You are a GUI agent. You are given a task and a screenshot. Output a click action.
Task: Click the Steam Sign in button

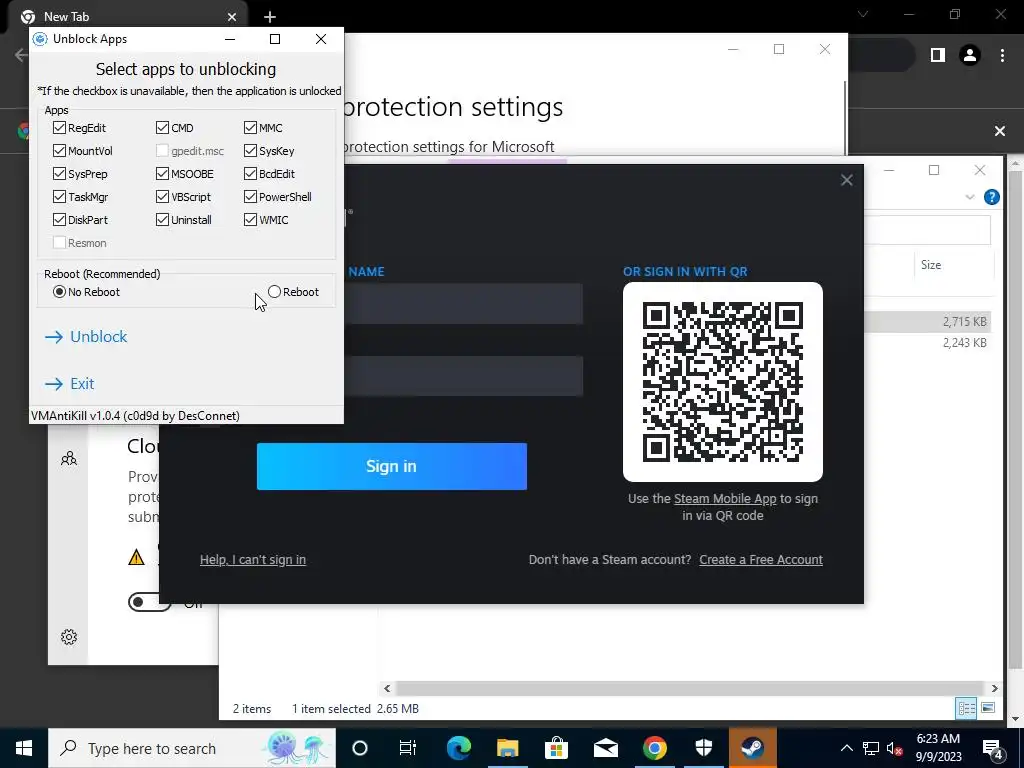coord(392,466)
